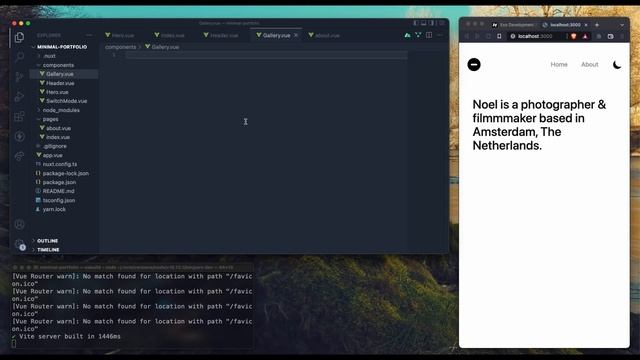Click the round black logo on web page

pyautogui.click(x=474, y=64)
